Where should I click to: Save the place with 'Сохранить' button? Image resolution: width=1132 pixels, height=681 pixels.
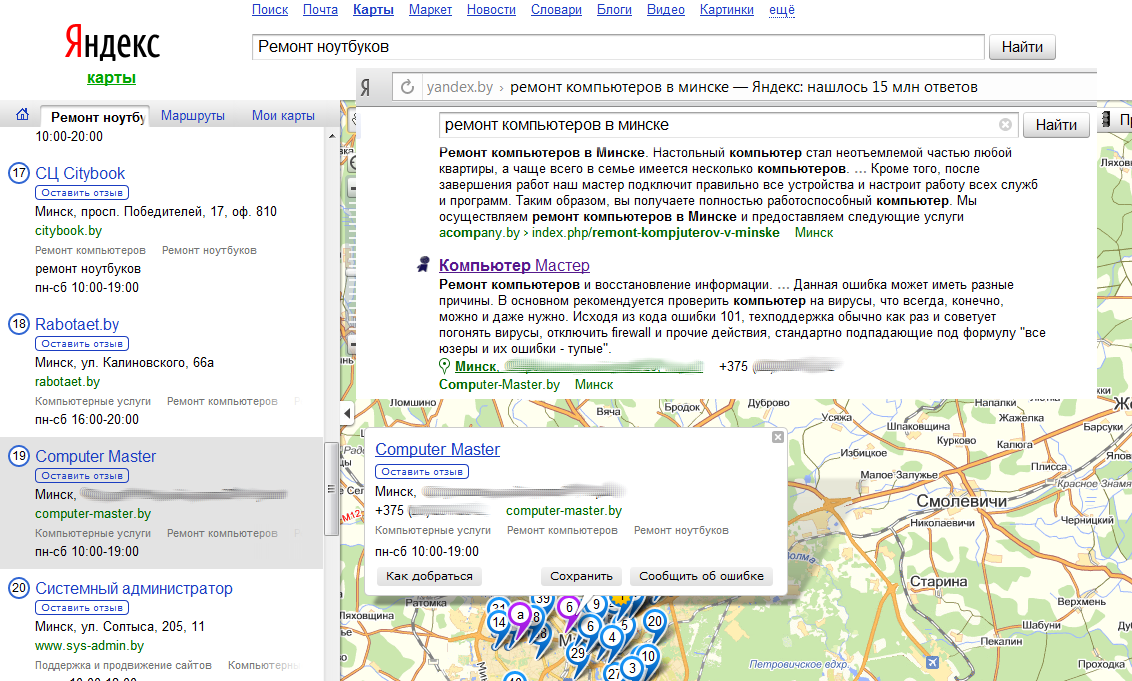[581, 576]
